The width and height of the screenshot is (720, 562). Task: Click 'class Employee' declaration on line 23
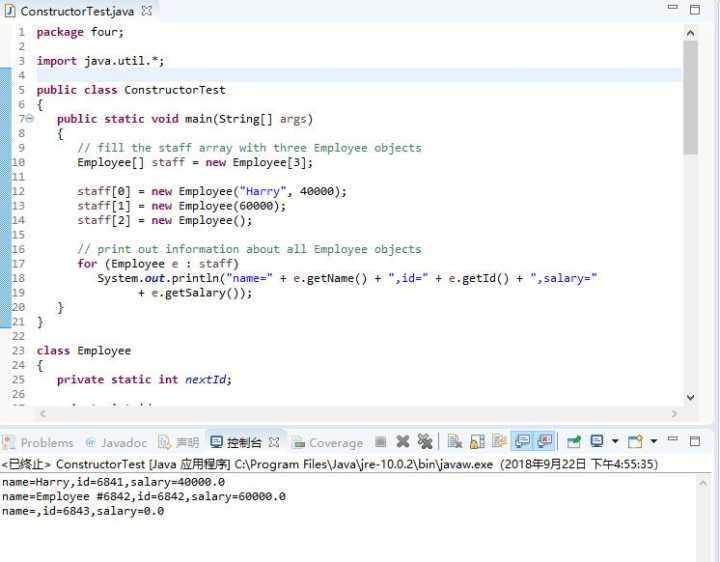[x=84, y=351]
